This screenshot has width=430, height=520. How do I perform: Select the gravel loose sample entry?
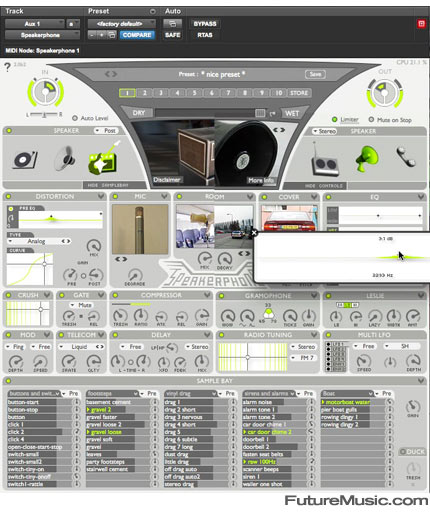tap(106, 432)
